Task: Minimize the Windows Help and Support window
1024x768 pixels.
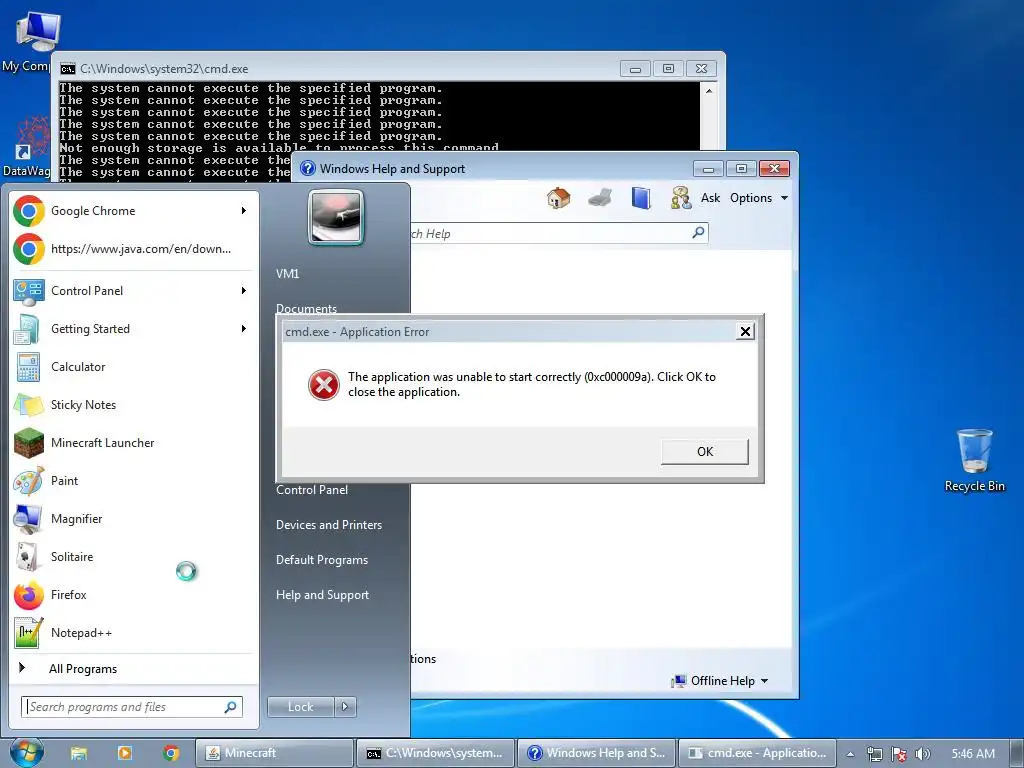Action: tap(708, 168)
